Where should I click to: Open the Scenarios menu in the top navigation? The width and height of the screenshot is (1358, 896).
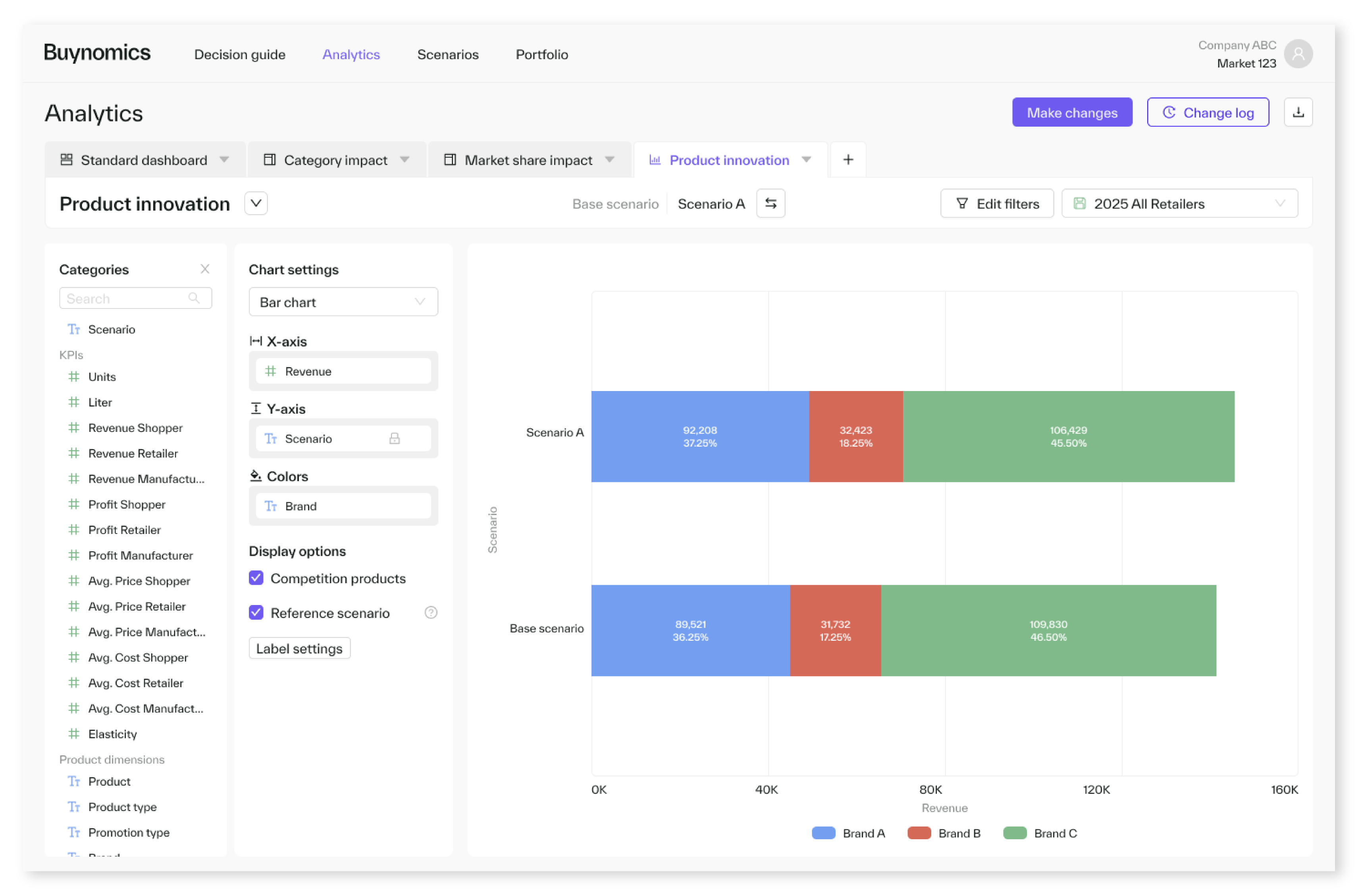[x=448, y=54]
